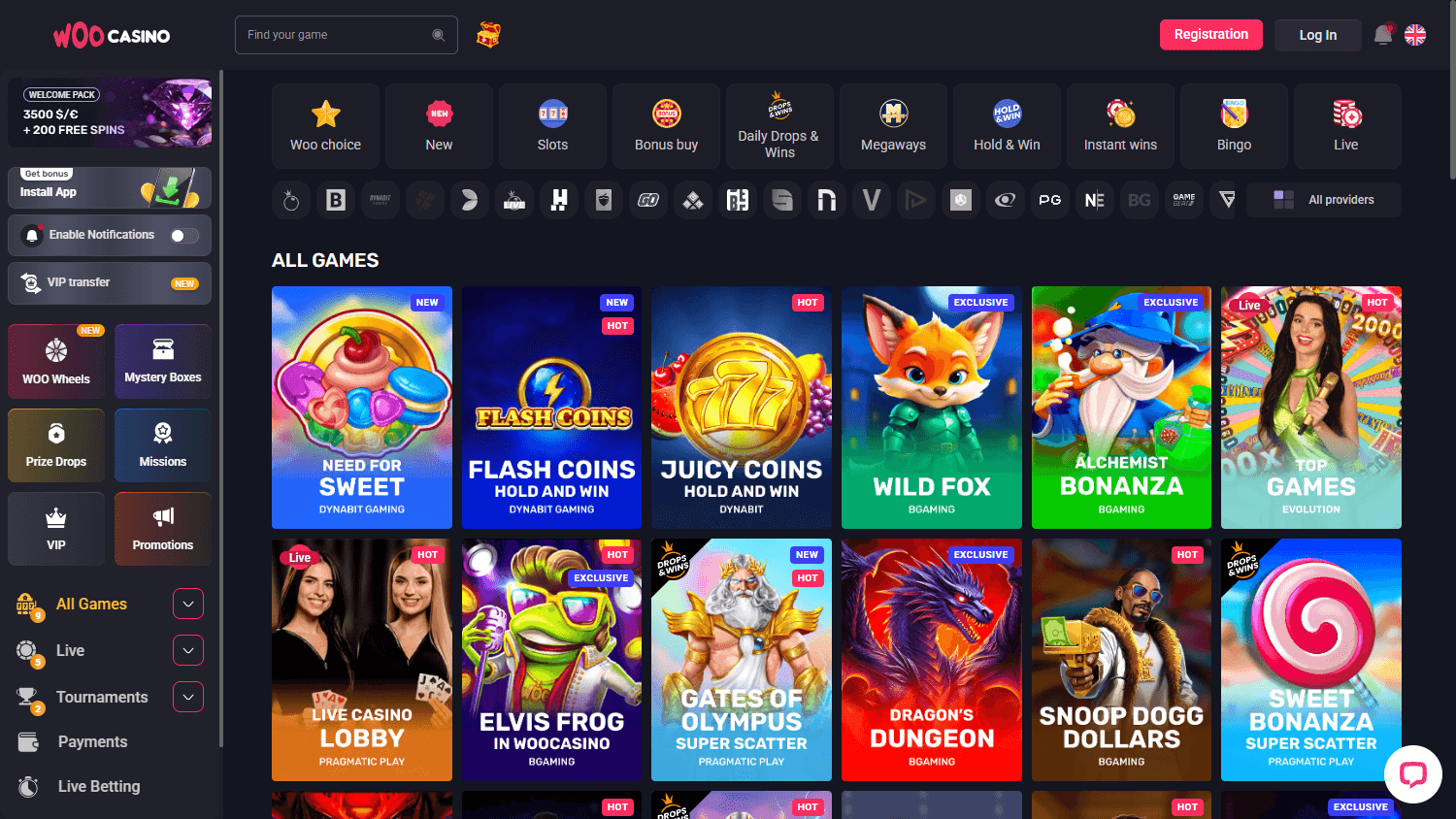Select the BG provider icon
The height and width of the screenshot is (819, 1456).
point(1140,200)
